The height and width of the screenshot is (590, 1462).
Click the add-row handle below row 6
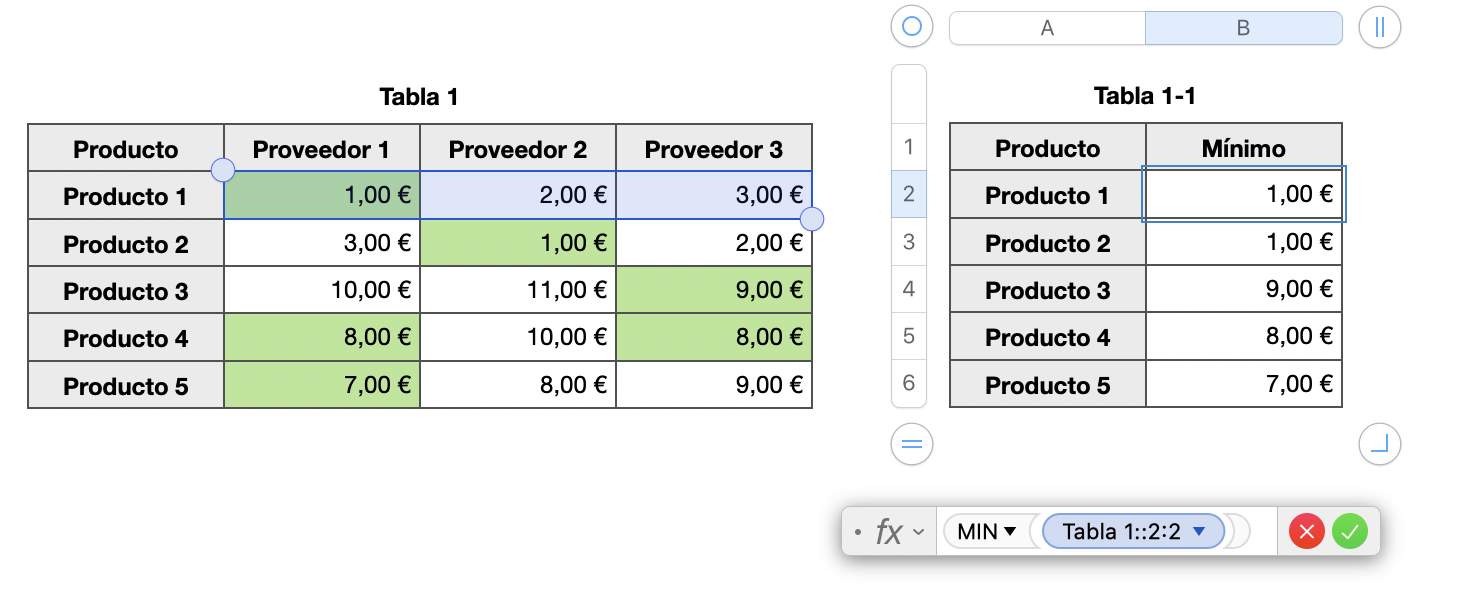[x=911, y=443]
